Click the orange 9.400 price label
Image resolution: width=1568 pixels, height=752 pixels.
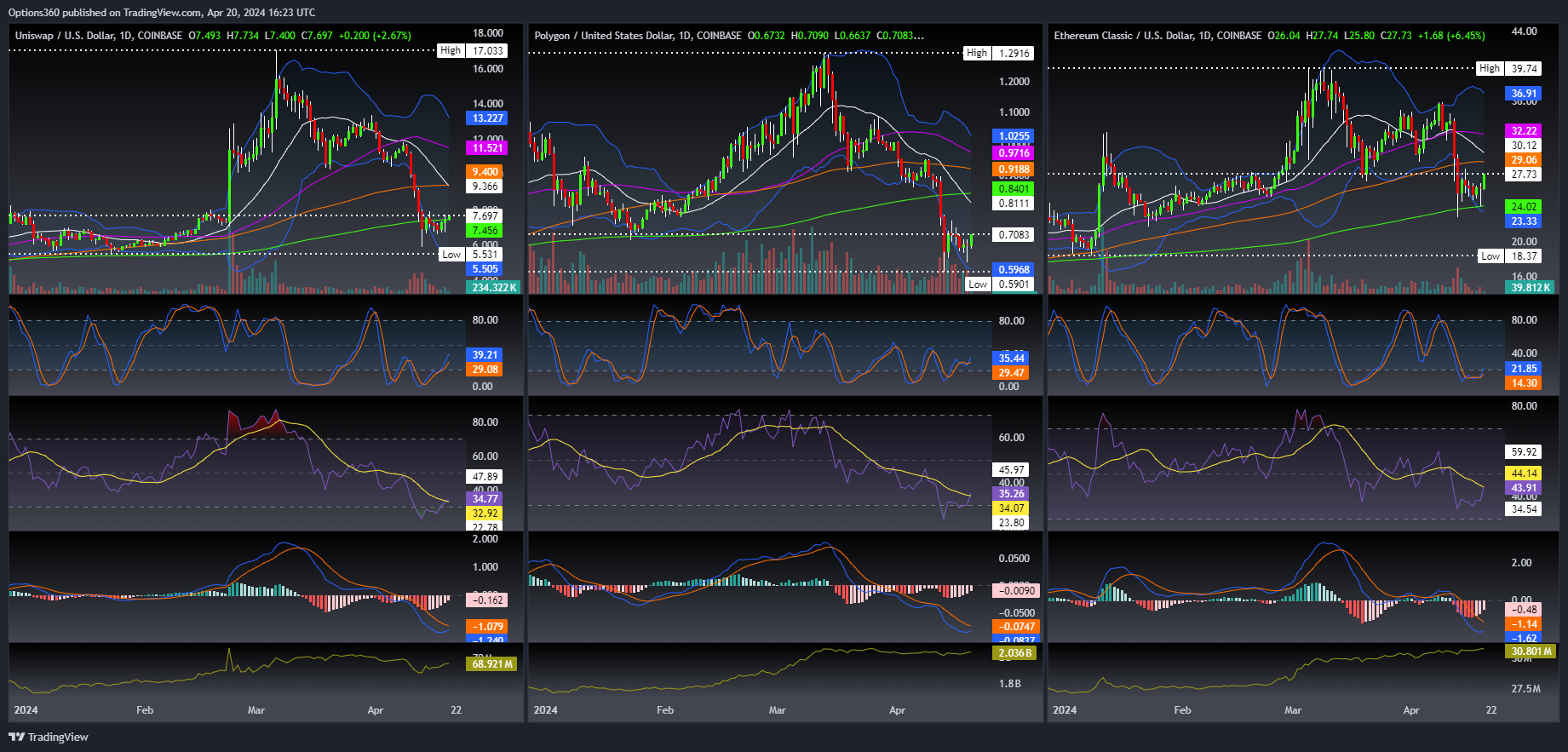coord(485,172)
